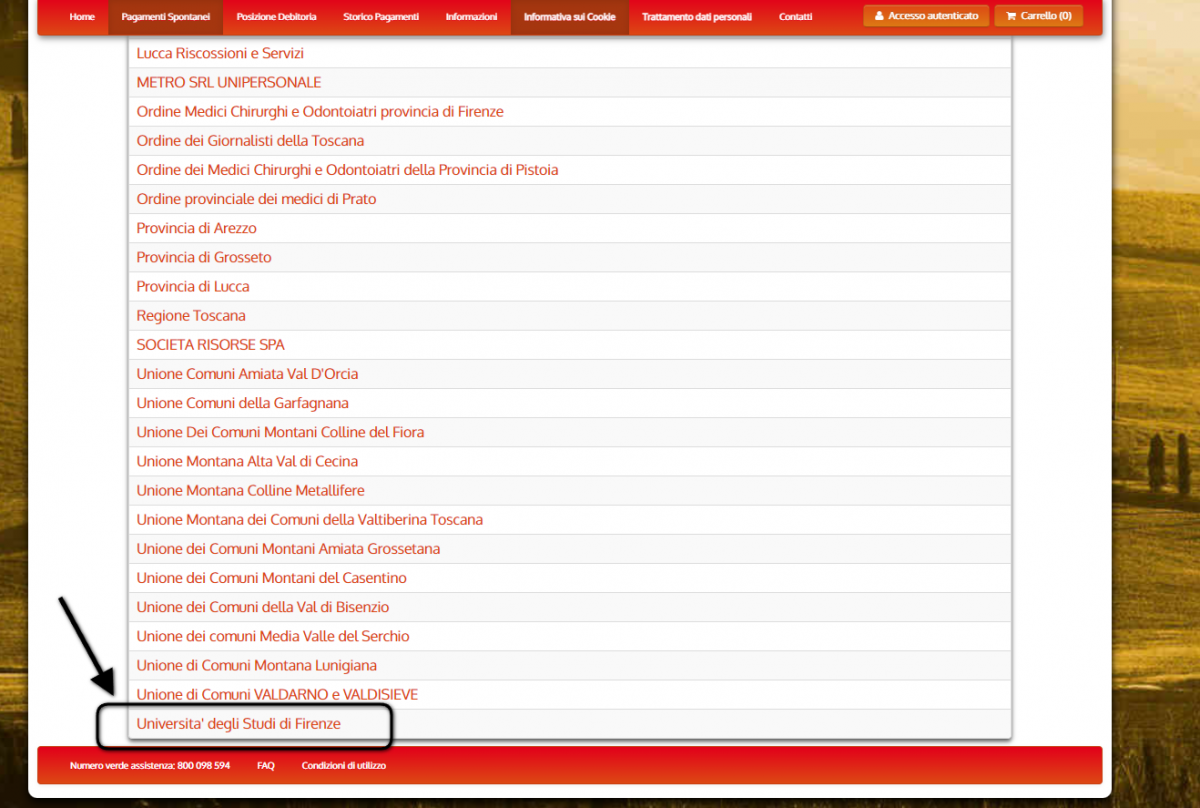Open Informativa sui Cookie page
This screenshot has width=1200, height=808.
[x=569, y=17]
